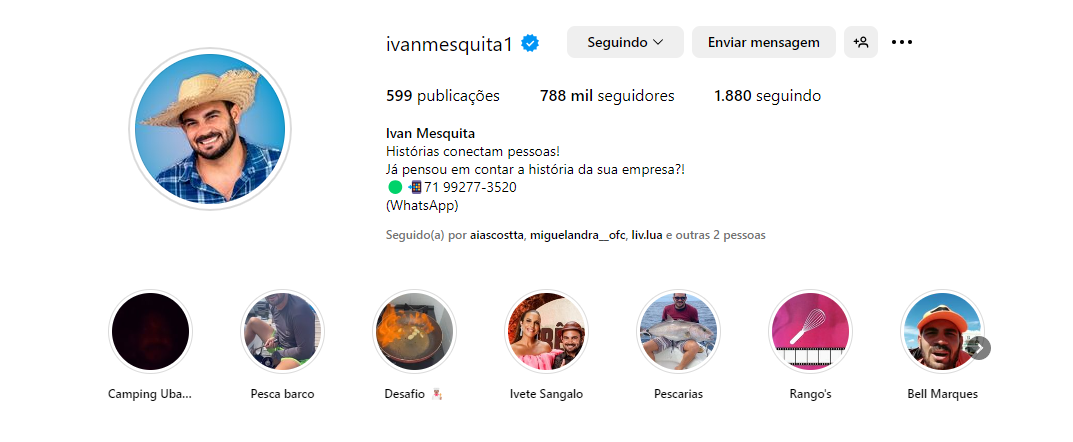Viewport: 1073px width, 442px height.
Task: Open the miguelandra__ofc profile link
Action: click(x=577, y=235)
